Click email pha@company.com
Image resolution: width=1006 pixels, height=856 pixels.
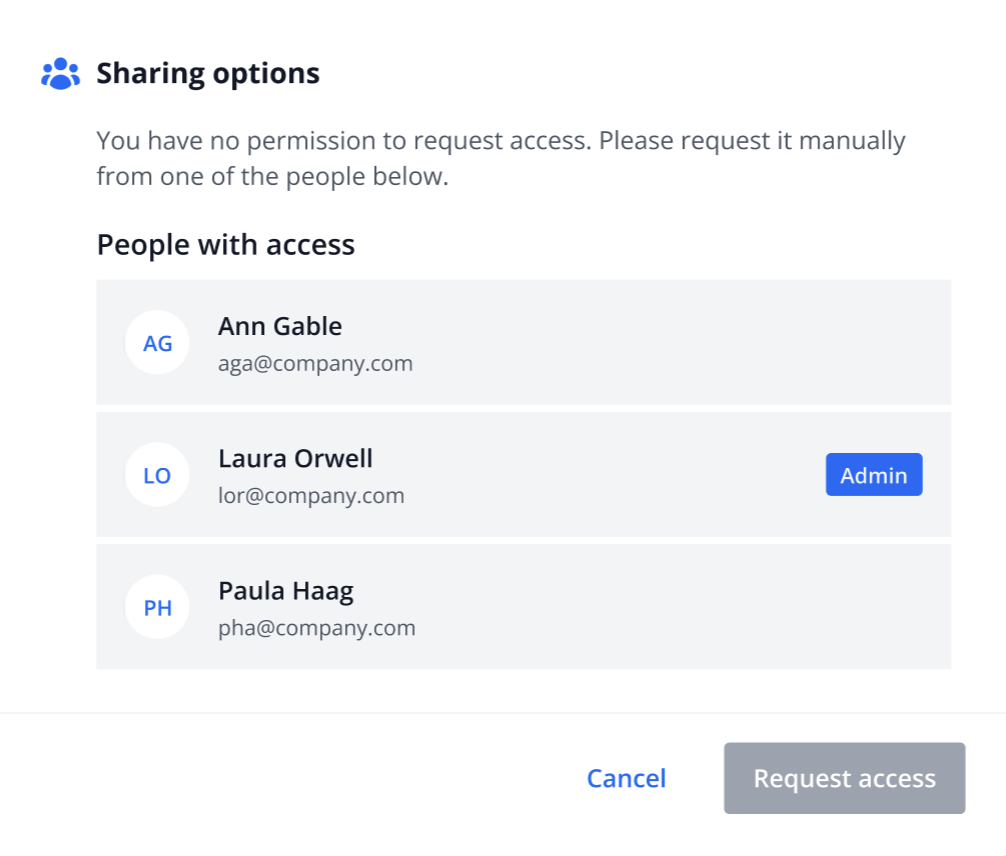(x=316, y=628)
